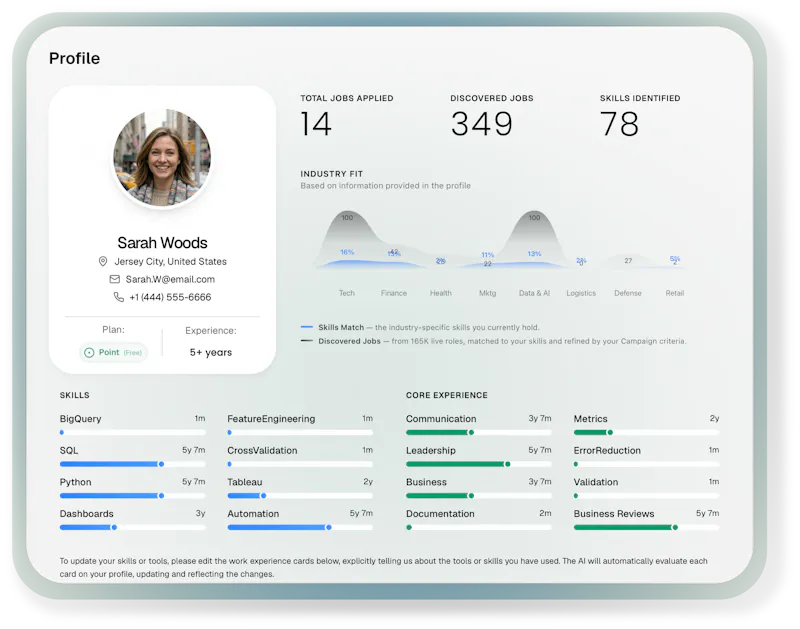Image resolution: width=800 pixels, height=629 pixels.
Task: Click the Finance label on the industry chart
Action: point(394,293)
